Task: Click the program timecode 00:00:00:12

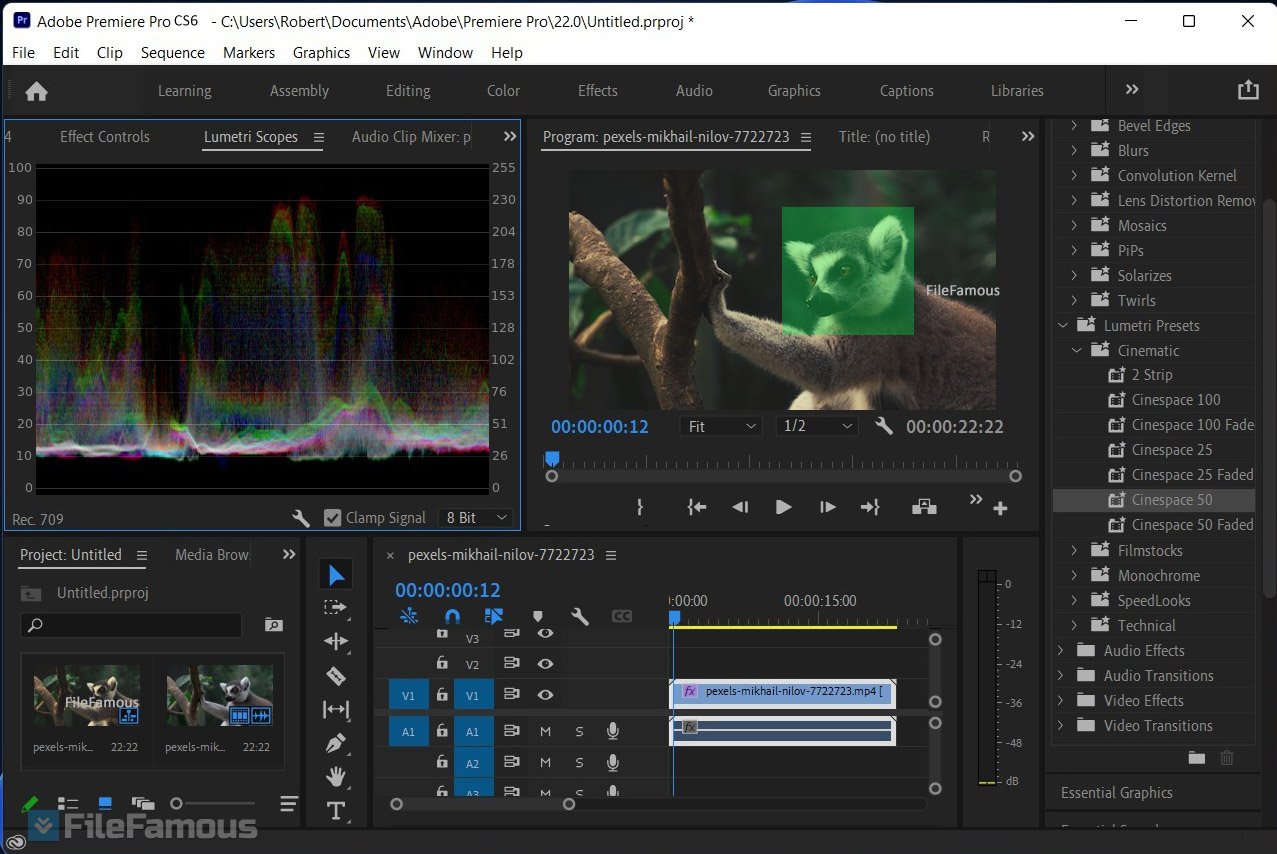Action: pos(600,427)
